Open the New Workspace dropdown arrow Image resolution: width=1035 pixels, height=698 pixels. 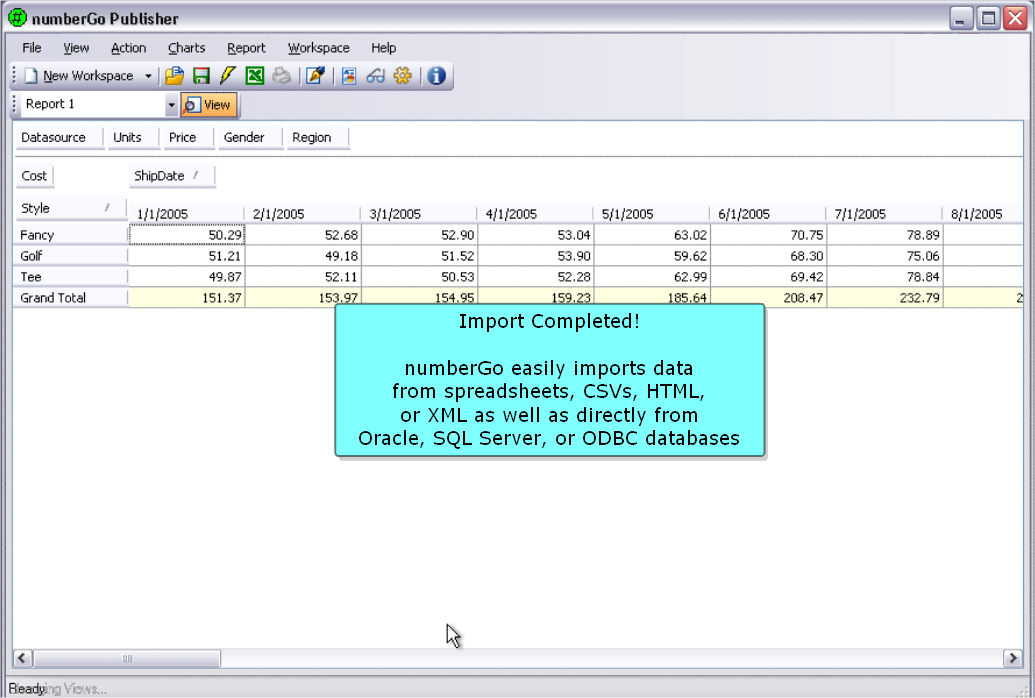point(149,77)
